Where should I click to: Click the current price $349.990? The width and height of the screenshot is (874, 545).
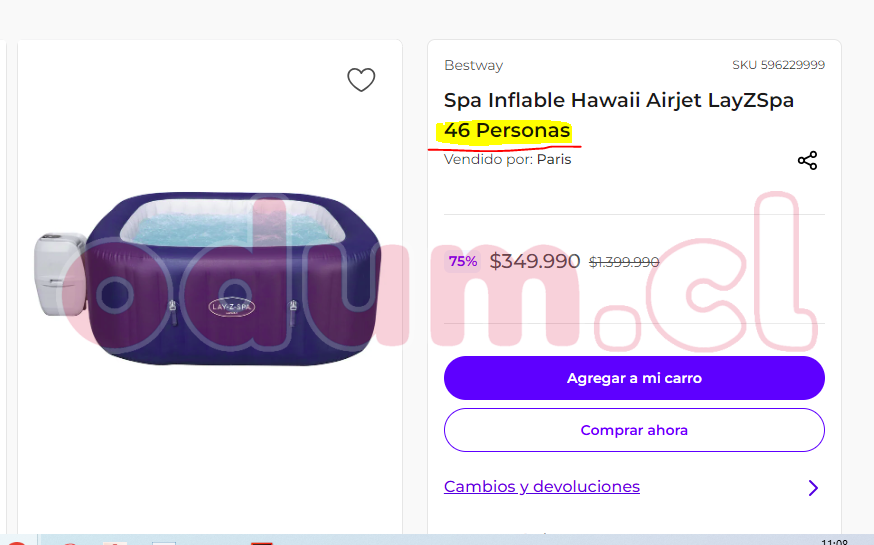[x=535, y=262]
